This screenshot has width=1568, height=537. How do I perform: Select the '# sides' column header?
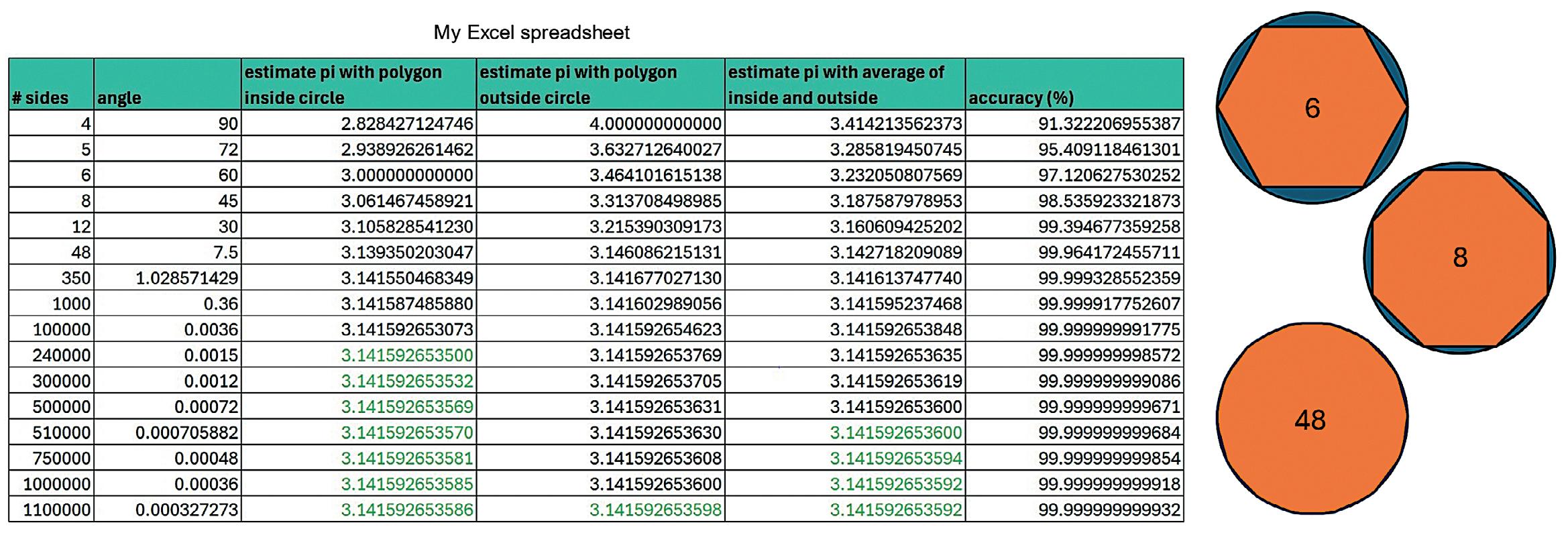tap(51, 84)
